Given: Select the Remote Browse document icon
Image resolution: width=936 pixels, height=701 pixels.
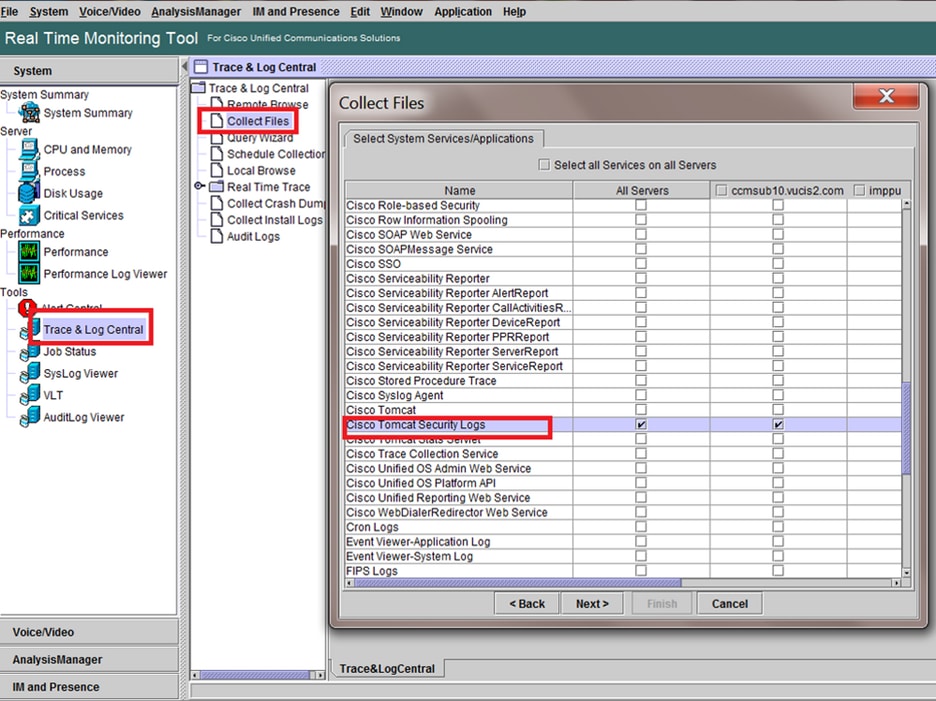Looking at the screenshot, I should click(x=217, y=103).
